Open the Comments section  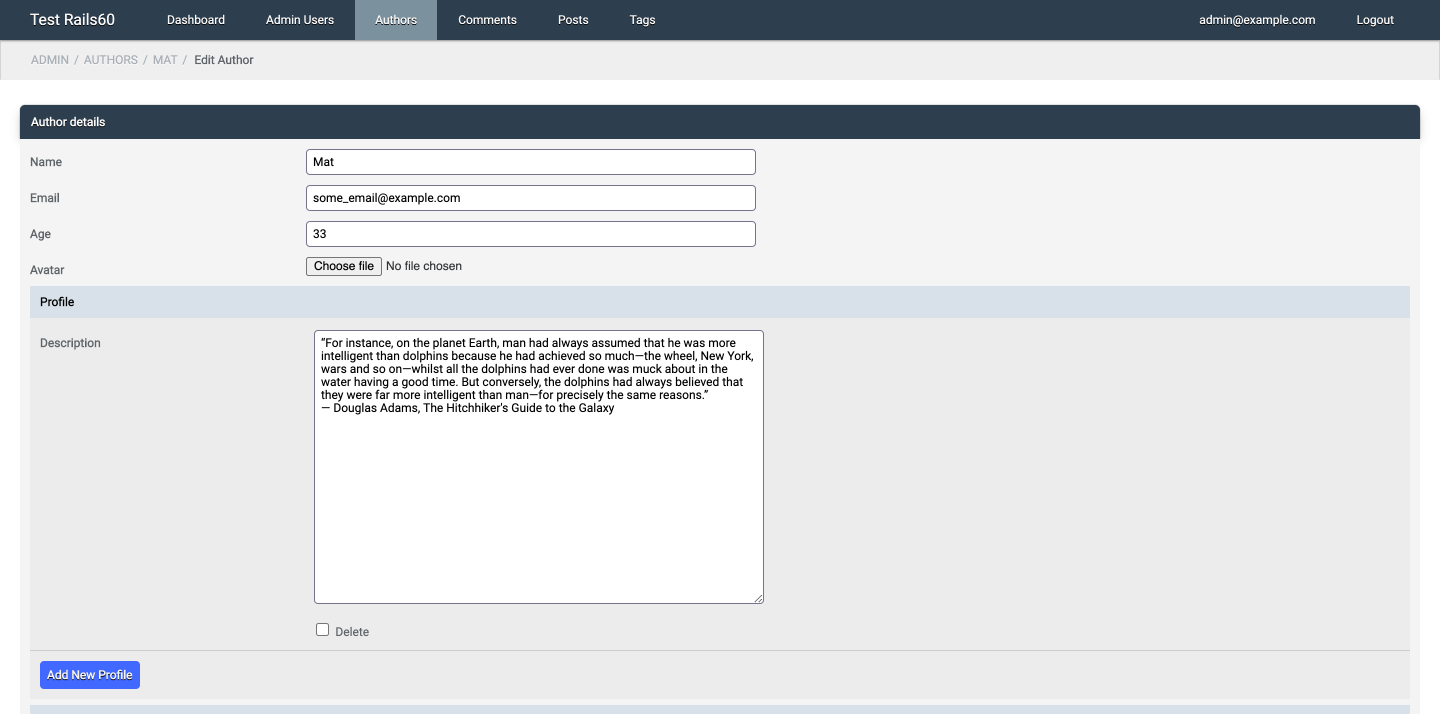[487, 20]
